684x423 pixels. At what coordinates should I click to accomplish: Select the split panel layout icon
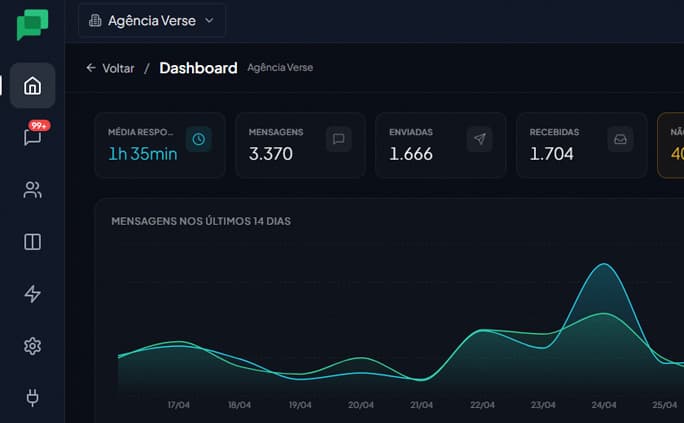32,242
